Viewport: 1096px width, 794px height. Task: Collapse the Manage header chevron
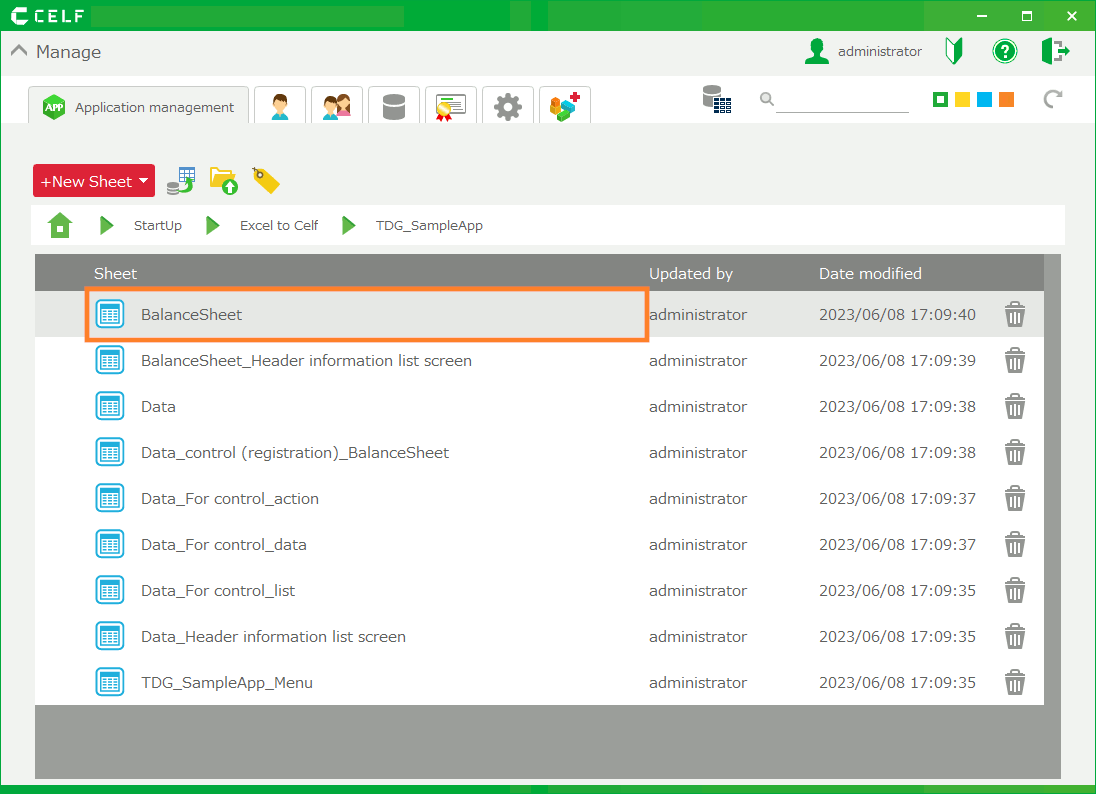click(x=19, y=51)
